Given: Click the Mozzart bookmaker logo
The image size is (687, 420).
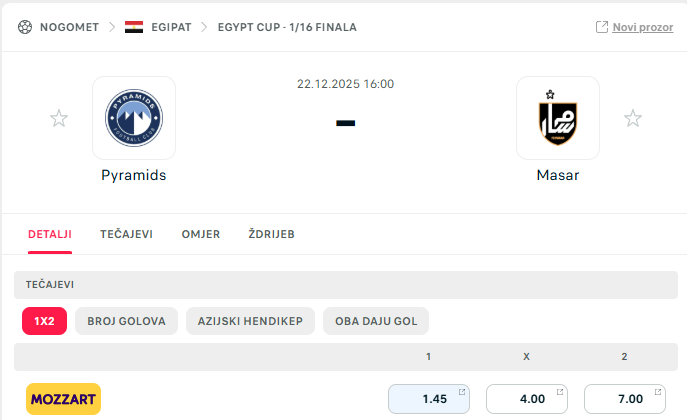Looking at the screenshot, I should click(63, 399).
